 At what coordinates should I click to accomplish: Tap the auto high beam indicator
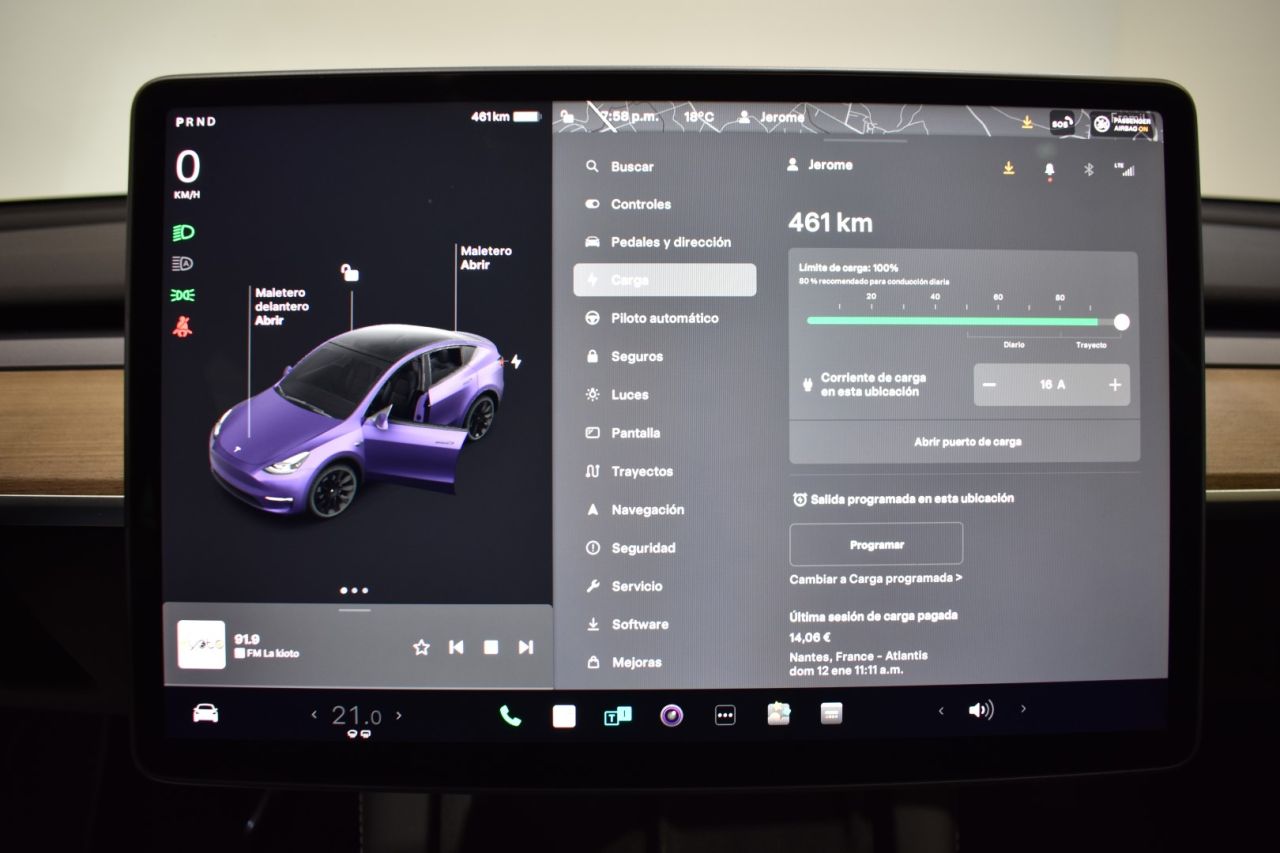(183, 264)
